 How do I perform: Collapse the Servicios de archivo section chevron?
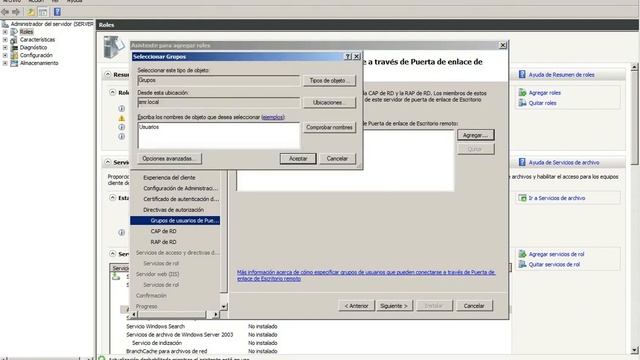[x=108, y=162]
